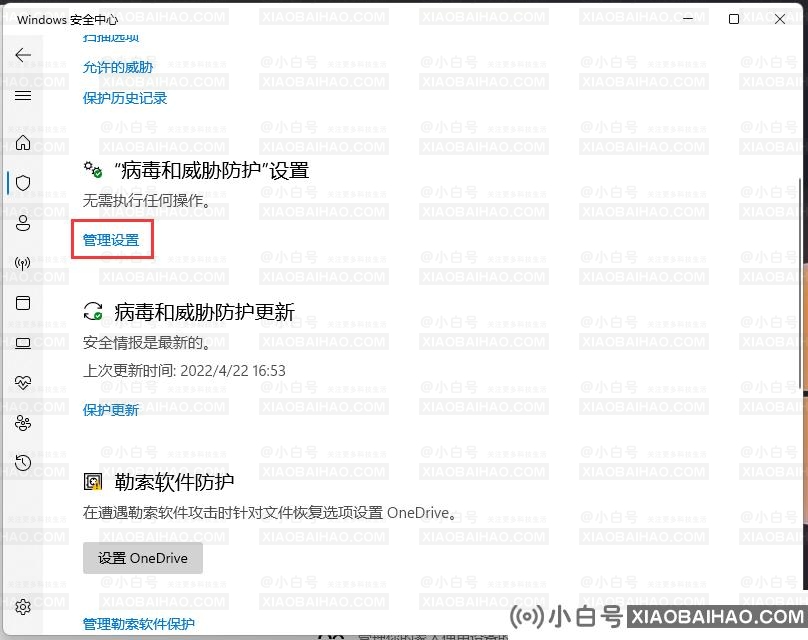Screen dimensions: 808x640
Task: Click the “病毒和威胁防护”设置 heading
Action: [x=212, y=171]
